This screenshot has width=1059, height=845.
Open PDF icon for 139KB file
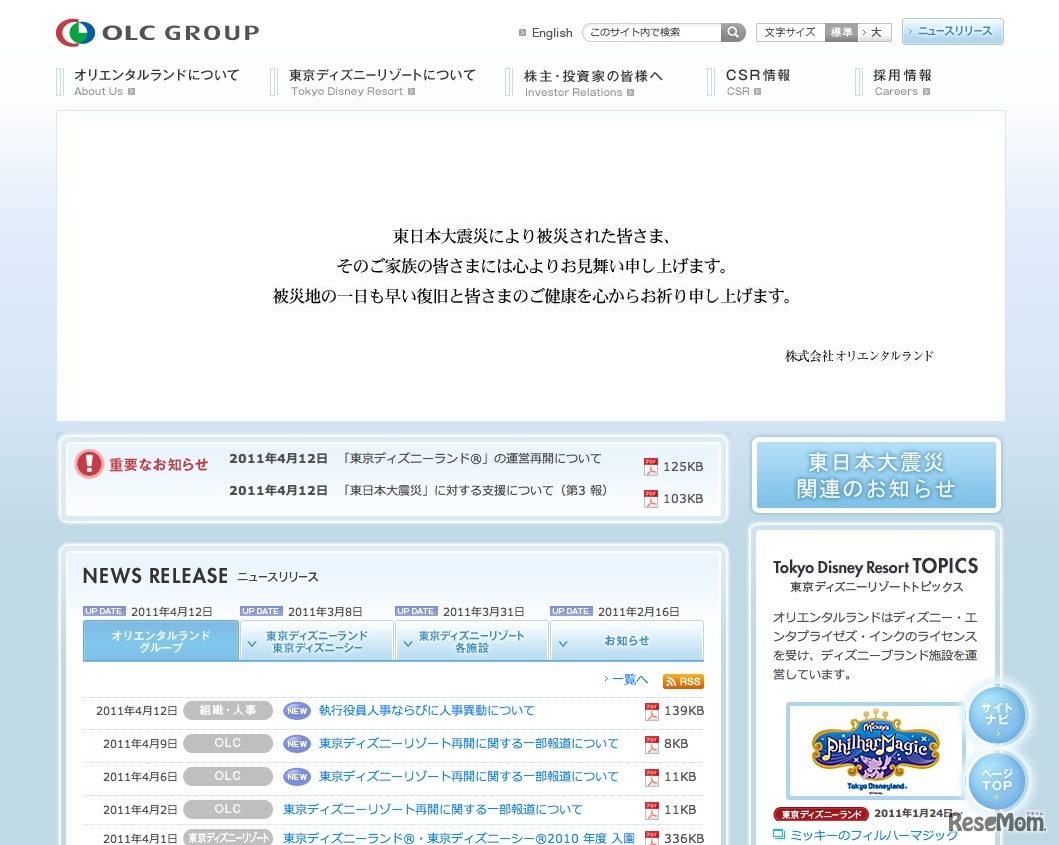click(x=652, y=711)
